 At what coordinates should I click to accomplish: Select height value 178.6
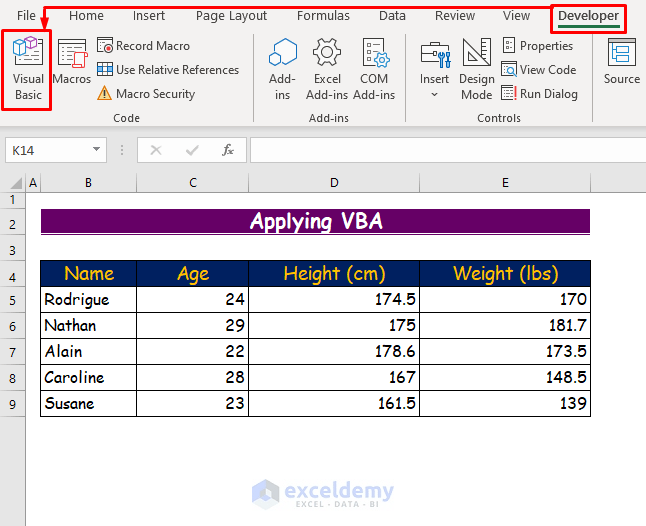tap(334, 351)
